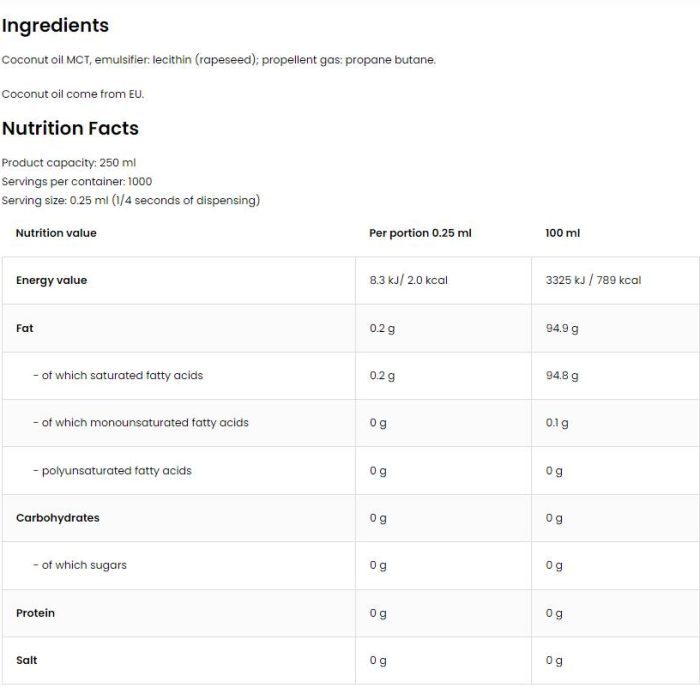Click 'Product capacity: 250 ml' line
The image size is (700, 700).
(x=69, y=162)
